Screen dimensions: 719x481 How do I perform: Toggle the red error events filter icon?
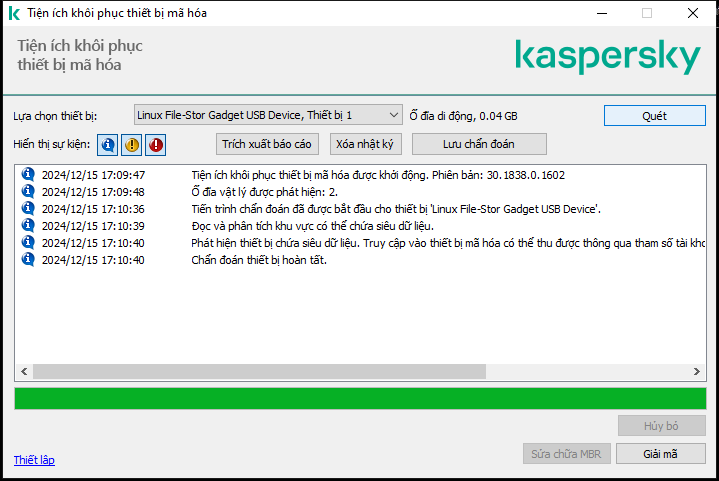click(x=156, y=145)
